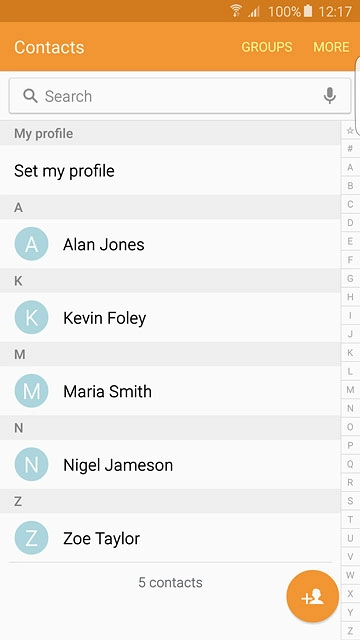Screen dimensions: 360x640
Task: Tap the magnifier search icon
Action: pos(30,96)
